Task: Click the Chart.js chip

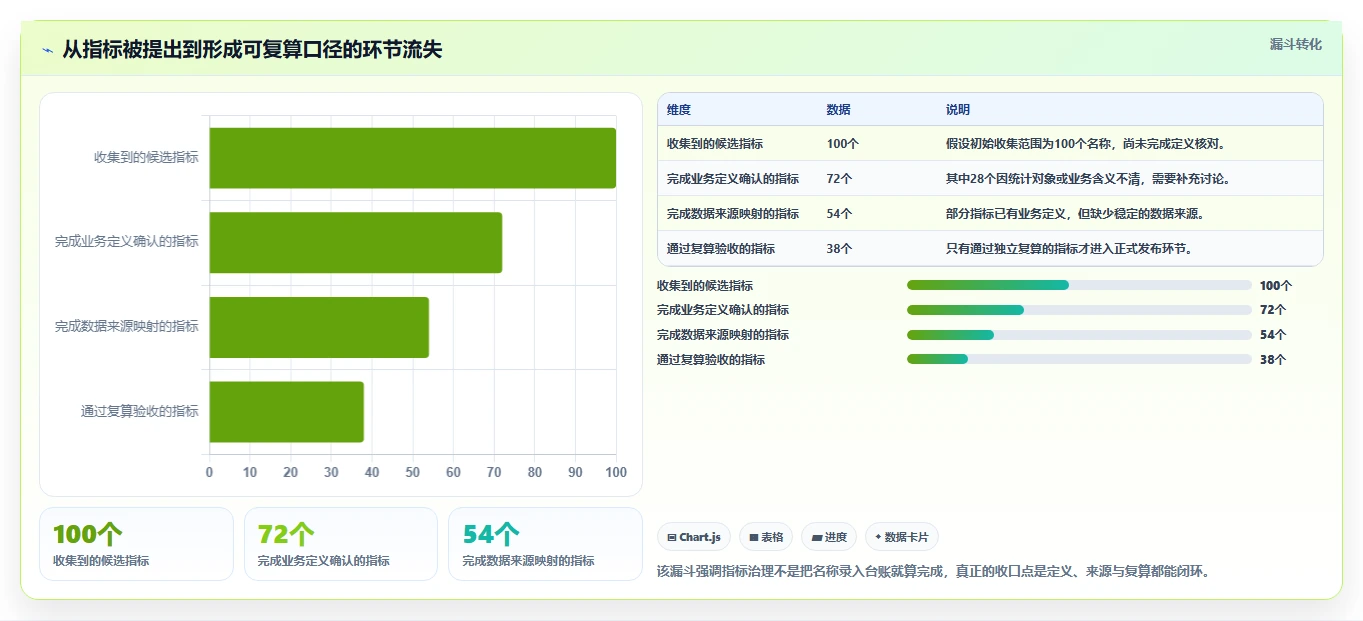Action: pos(694,537)
